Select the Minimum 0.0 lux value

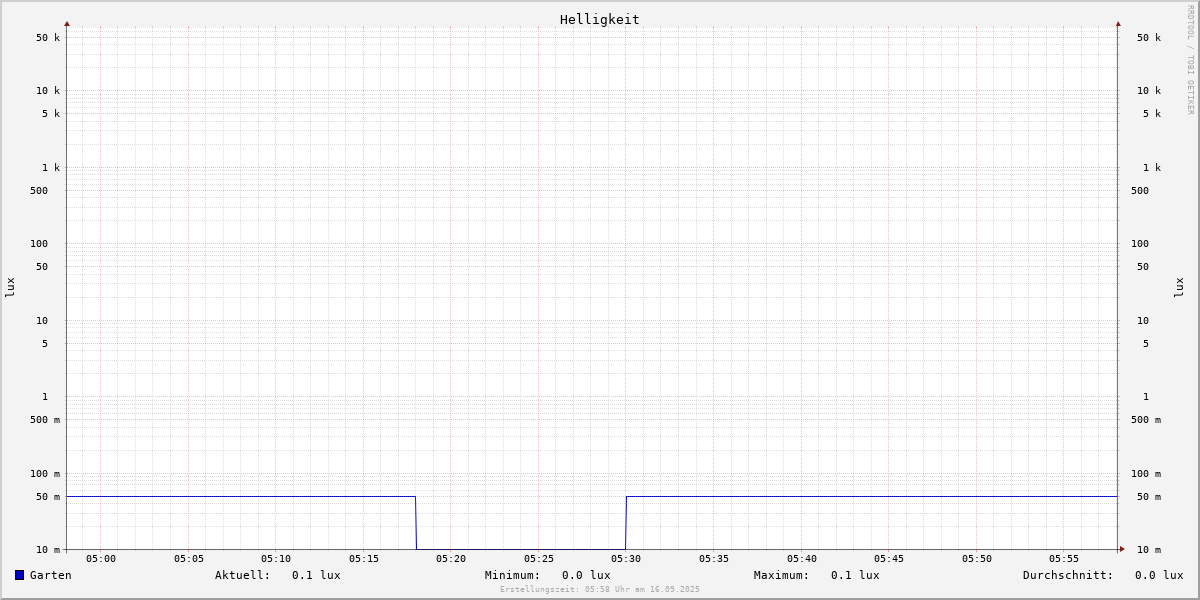[586, 575]
